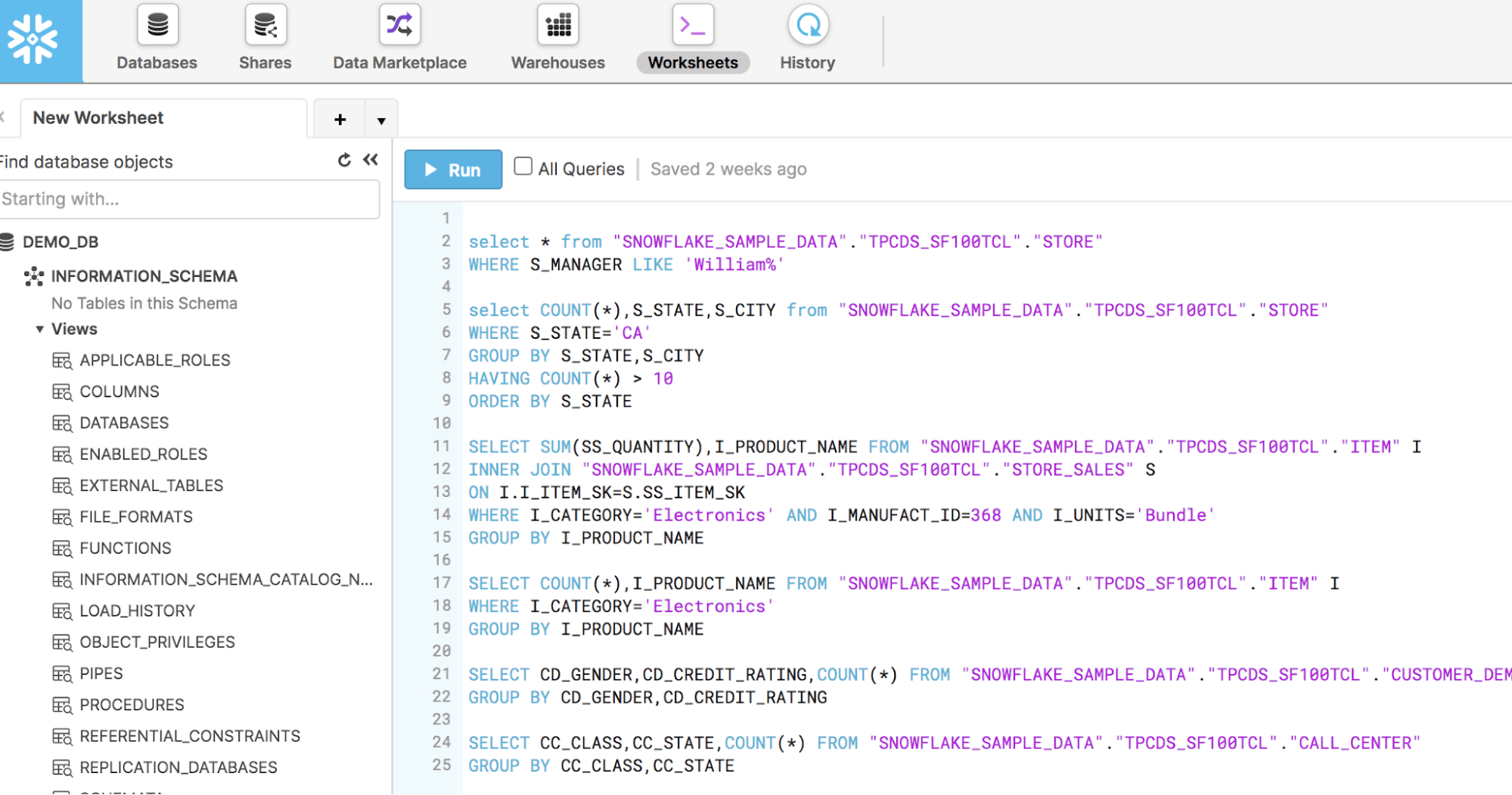Open the History clock icon
Image resolution: width=1512 pixels, height=795 pixels.
pyautogui.click(x=808, y=25)
